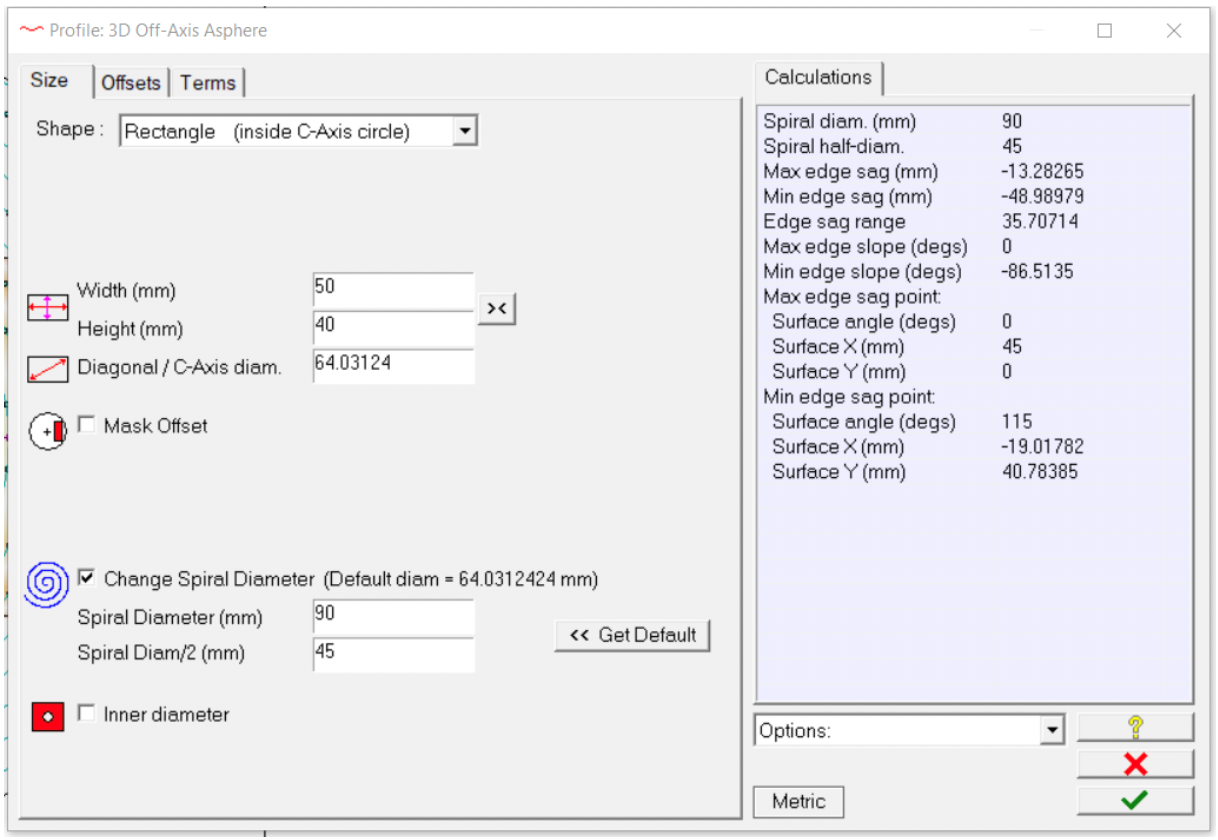Image resolution: width=1218 pixels, height=840 pixels.
Task: Click the diagonal red arrow icon
Action: pyautogui.click(x=48, y=369)
